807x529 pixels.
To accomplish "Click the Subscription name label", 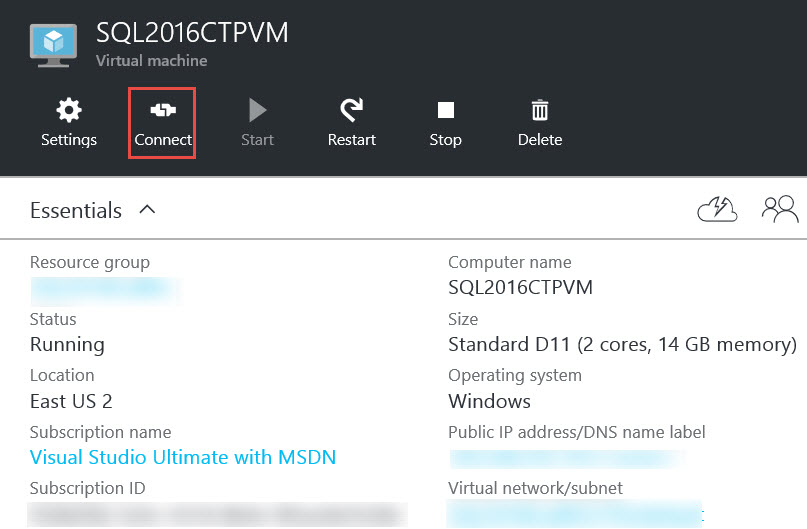I will coord(100,432).
